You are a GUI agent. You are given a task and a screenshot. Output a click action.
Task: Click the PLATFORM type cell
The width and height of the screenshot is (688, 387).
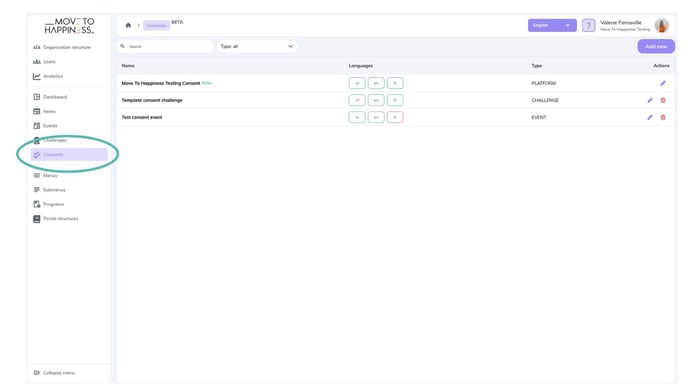(x=544, y=83)
